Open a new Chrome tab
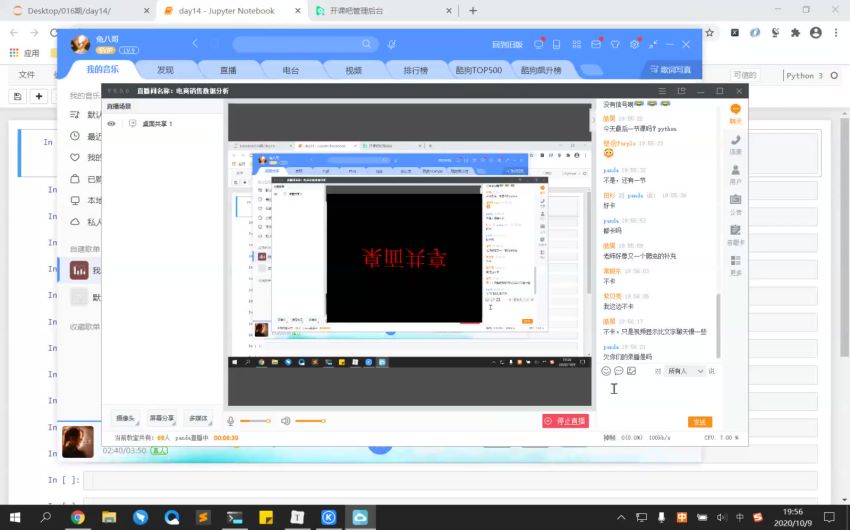Viewport: 850px width, 530px height. pyautogui.click(x=473, y=11)
